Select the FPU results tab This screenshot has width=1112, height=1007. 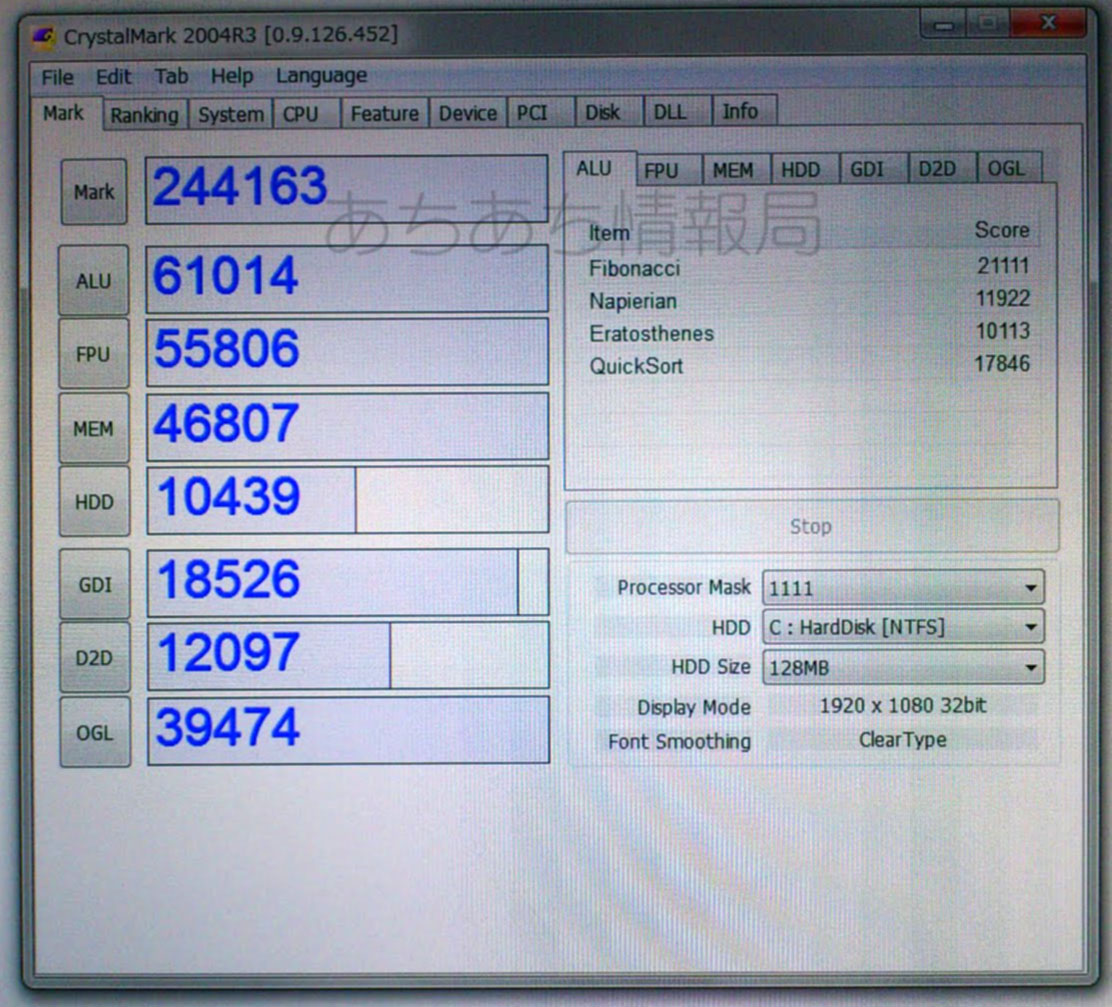(x=661, y=171)
